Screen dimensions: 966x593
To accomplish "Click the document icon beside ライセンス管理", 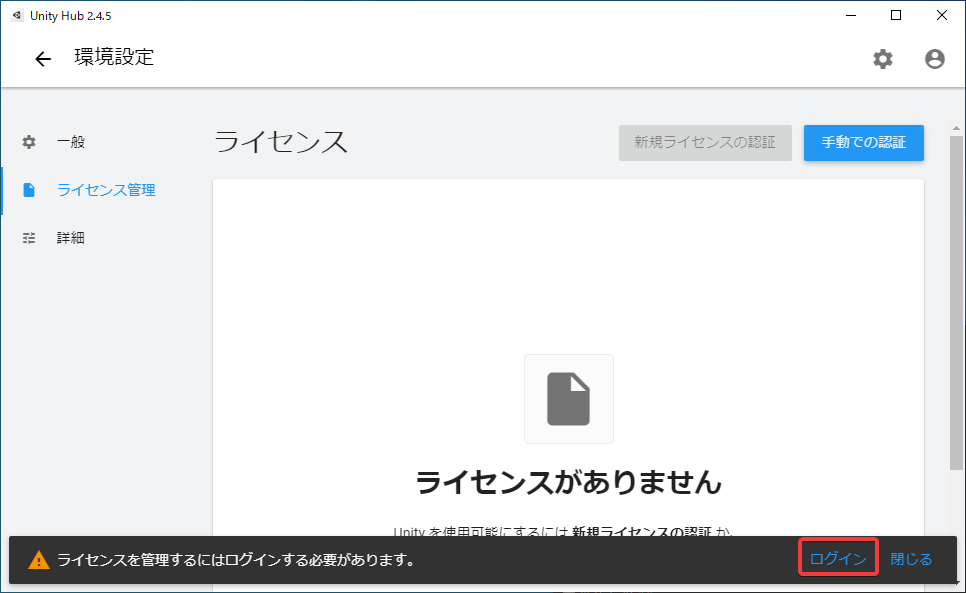I will coord(28,190).
